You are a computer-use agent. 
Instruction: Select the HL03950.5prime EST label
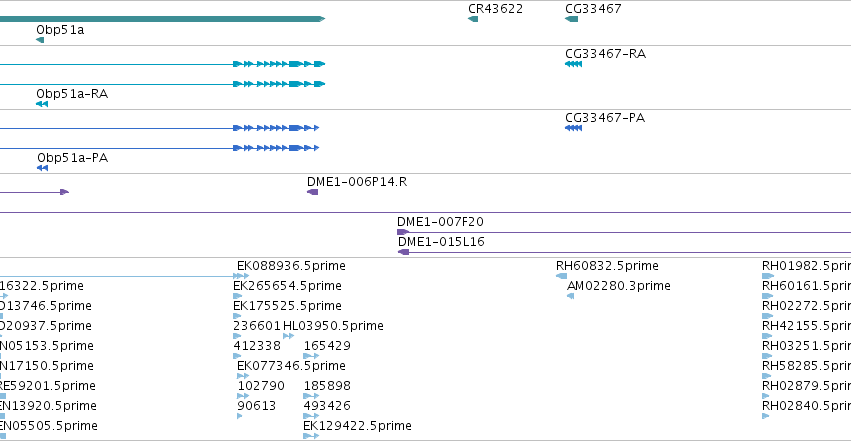click(x=333, y=326)
